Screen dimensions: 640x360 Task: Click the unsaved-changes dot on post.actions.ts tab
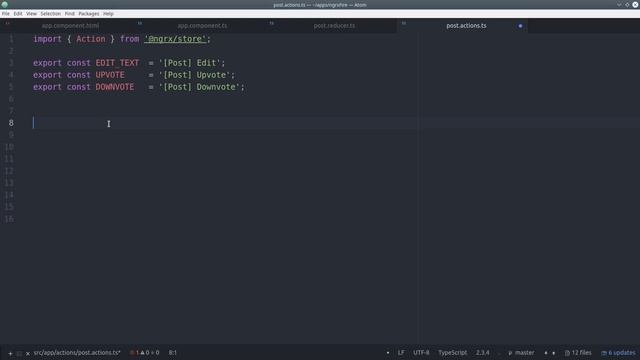tap(520, 26)
